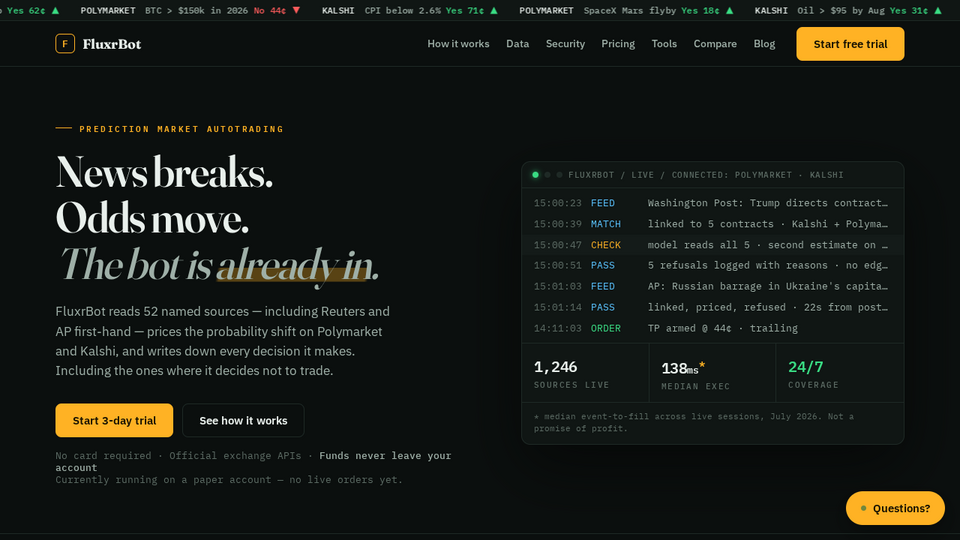Select the 15:01:03 FEED AP Russian barrage row
Viewport: 960px width, 540px height.
click(x=712, y=287)
